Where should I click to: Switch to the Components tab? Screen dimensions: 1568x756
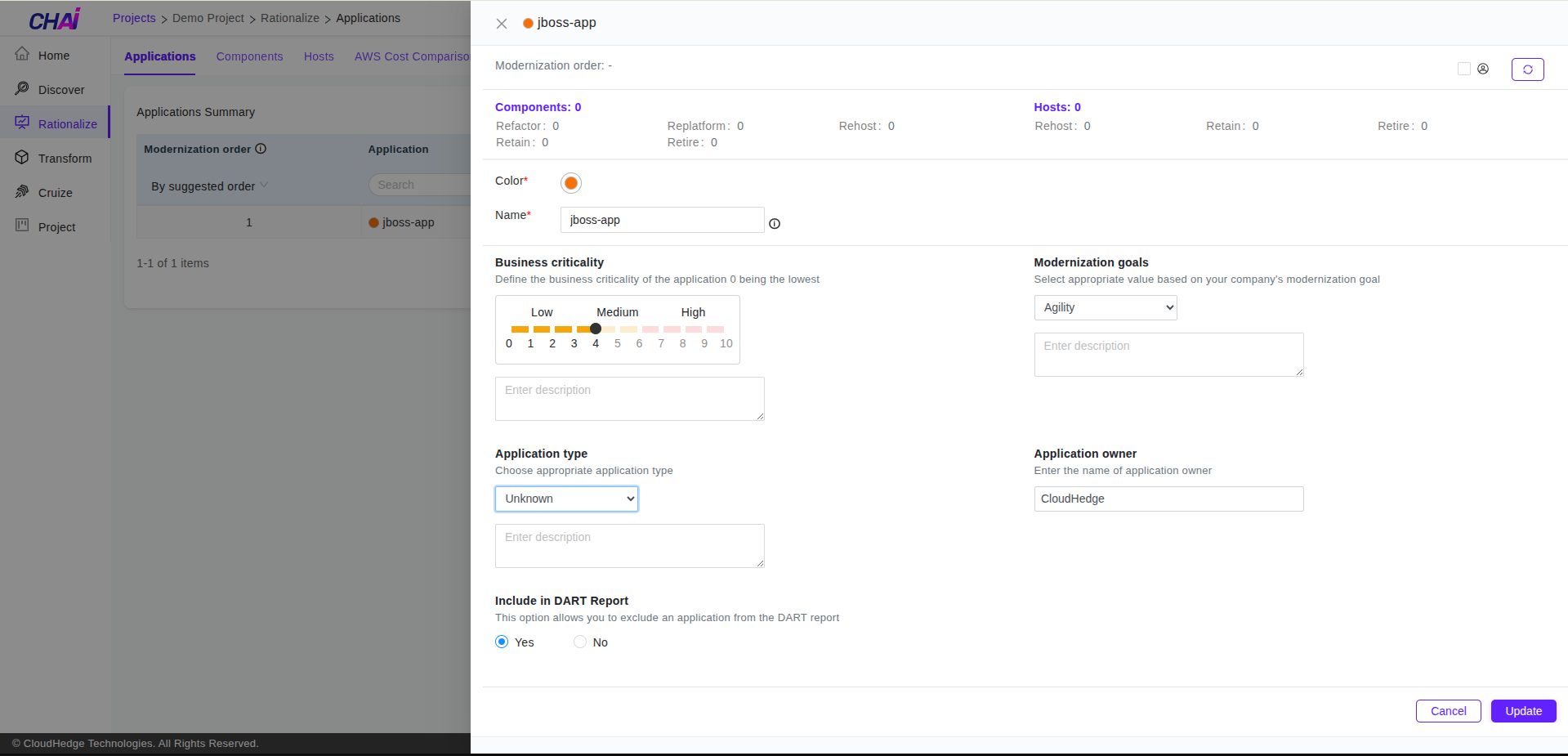click(x=249, y=56)
